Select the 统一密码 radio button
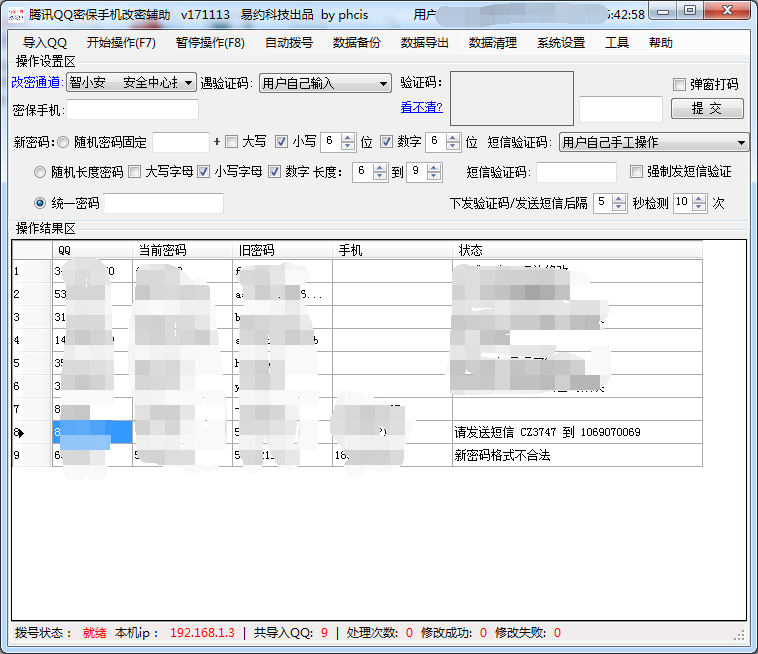The height and width of the screenshot is (654, 758). [40, 203]
